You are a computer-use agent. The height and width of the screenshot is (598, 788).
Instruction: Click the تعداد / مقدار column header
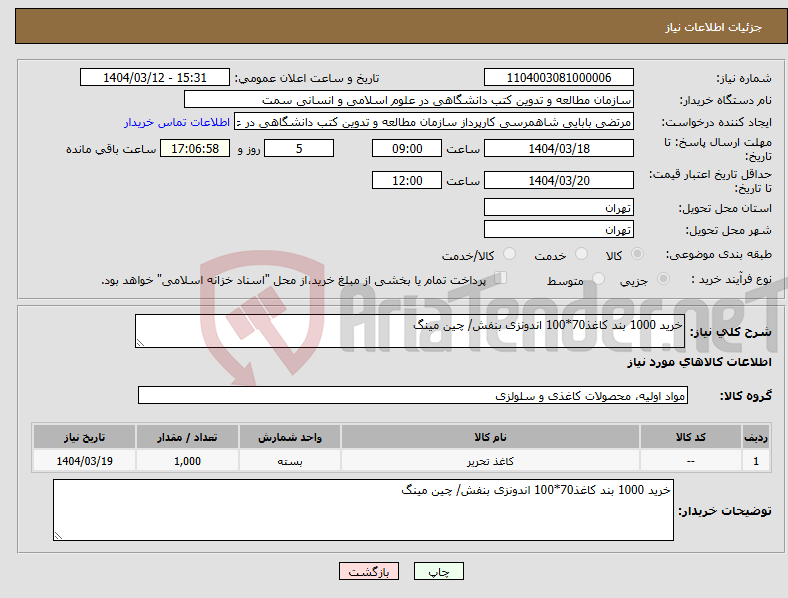click(x=187, y=437)
